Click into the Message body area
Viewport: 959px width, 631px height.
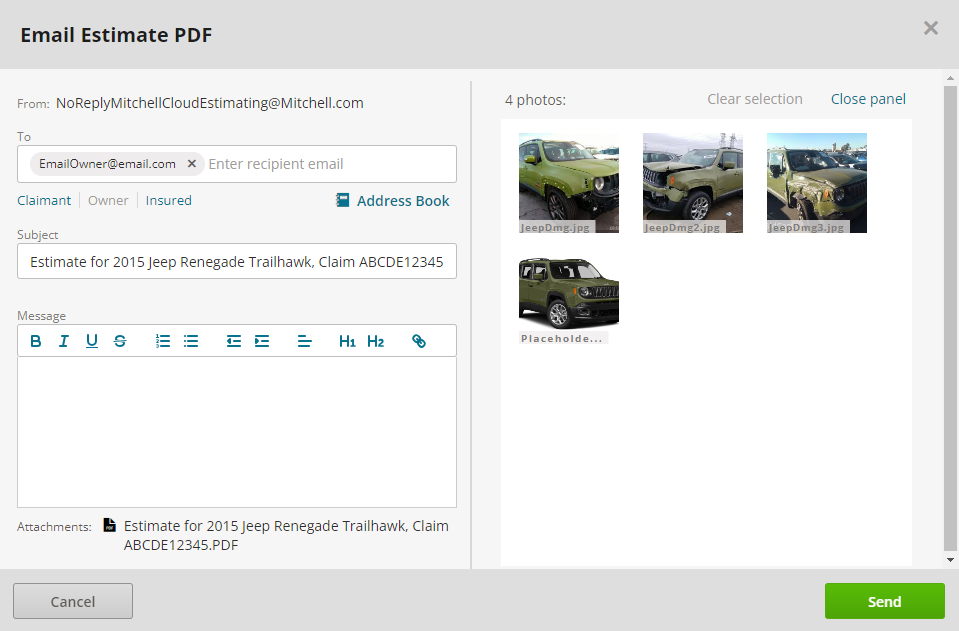pos(237,432)
